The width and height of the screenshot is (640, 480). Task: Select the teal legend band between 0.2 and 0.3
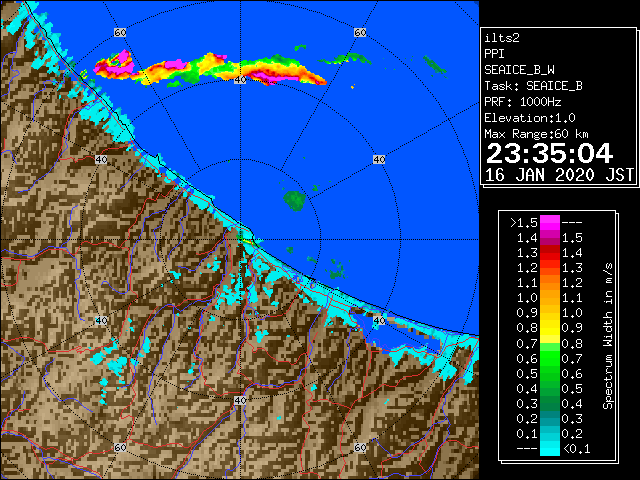550,418
